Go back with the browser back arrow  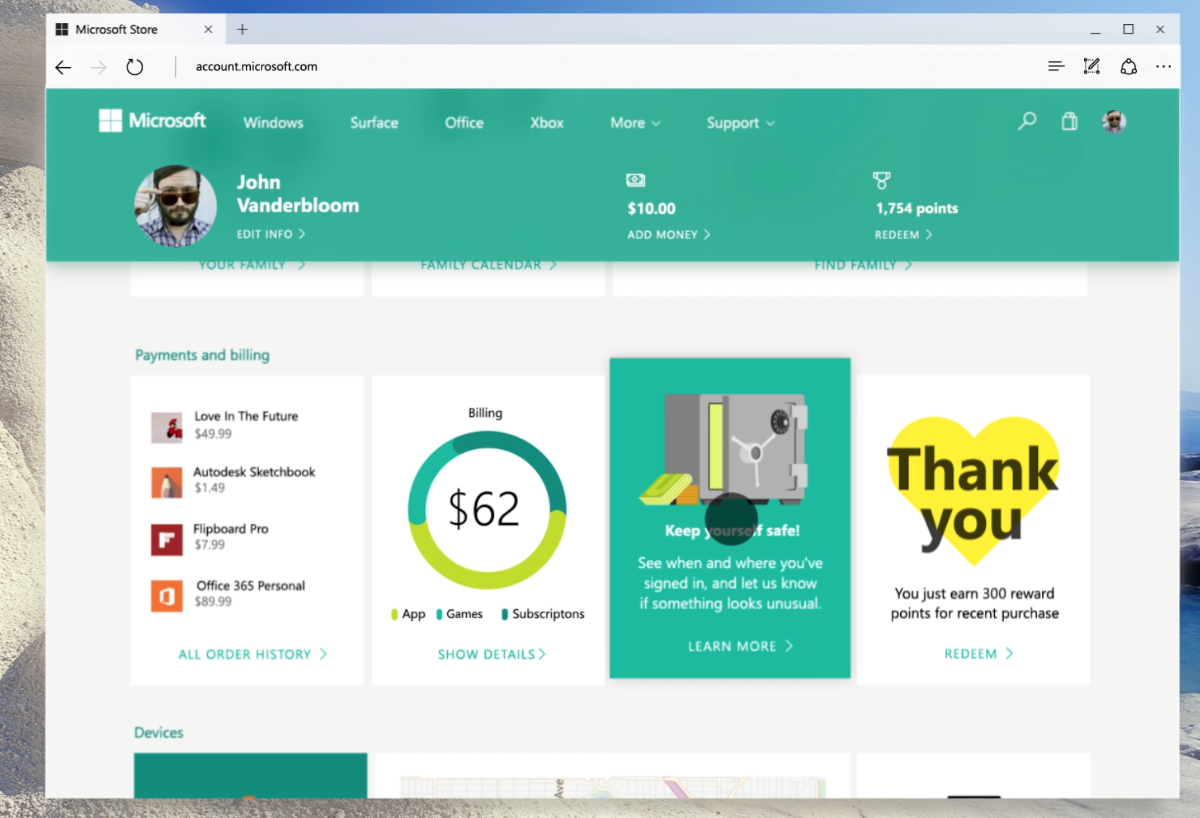click(63, 67)
